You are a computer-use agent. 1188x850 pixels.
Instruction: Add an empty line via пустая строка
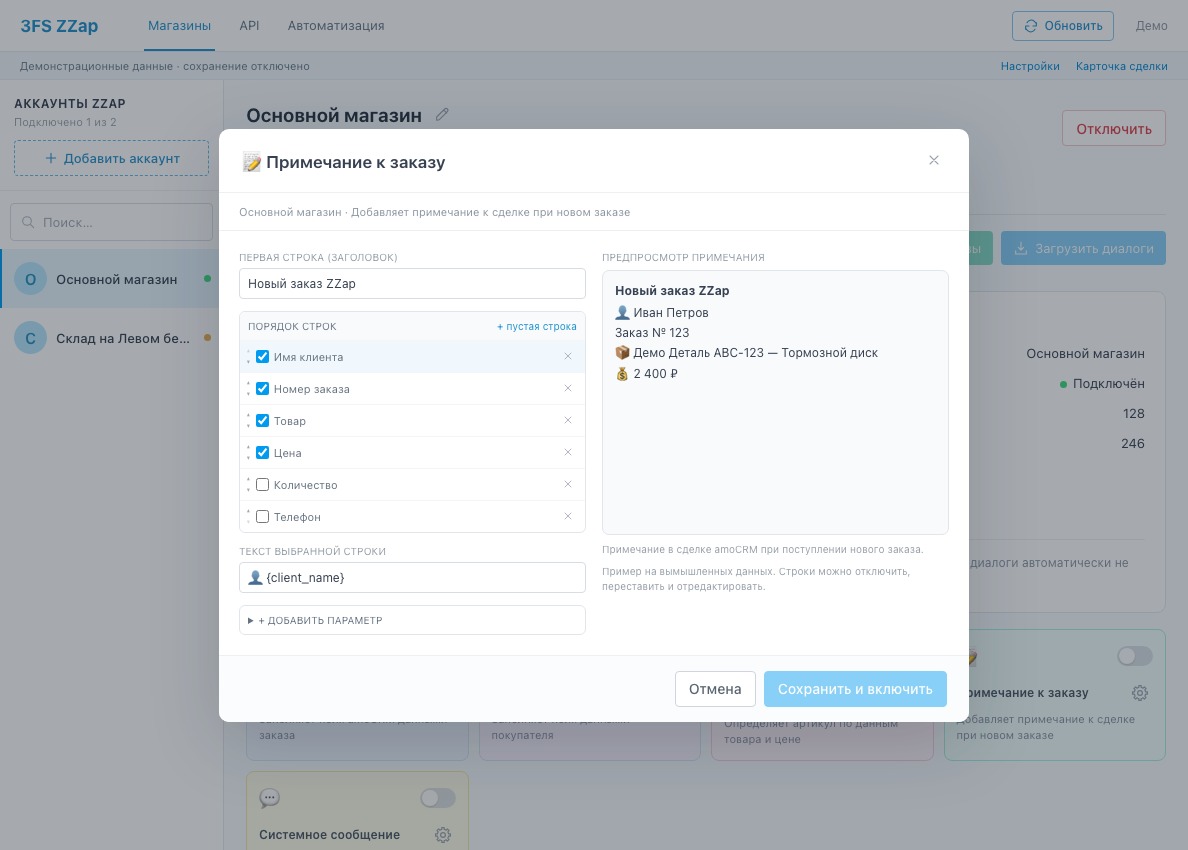coord(536,327)
